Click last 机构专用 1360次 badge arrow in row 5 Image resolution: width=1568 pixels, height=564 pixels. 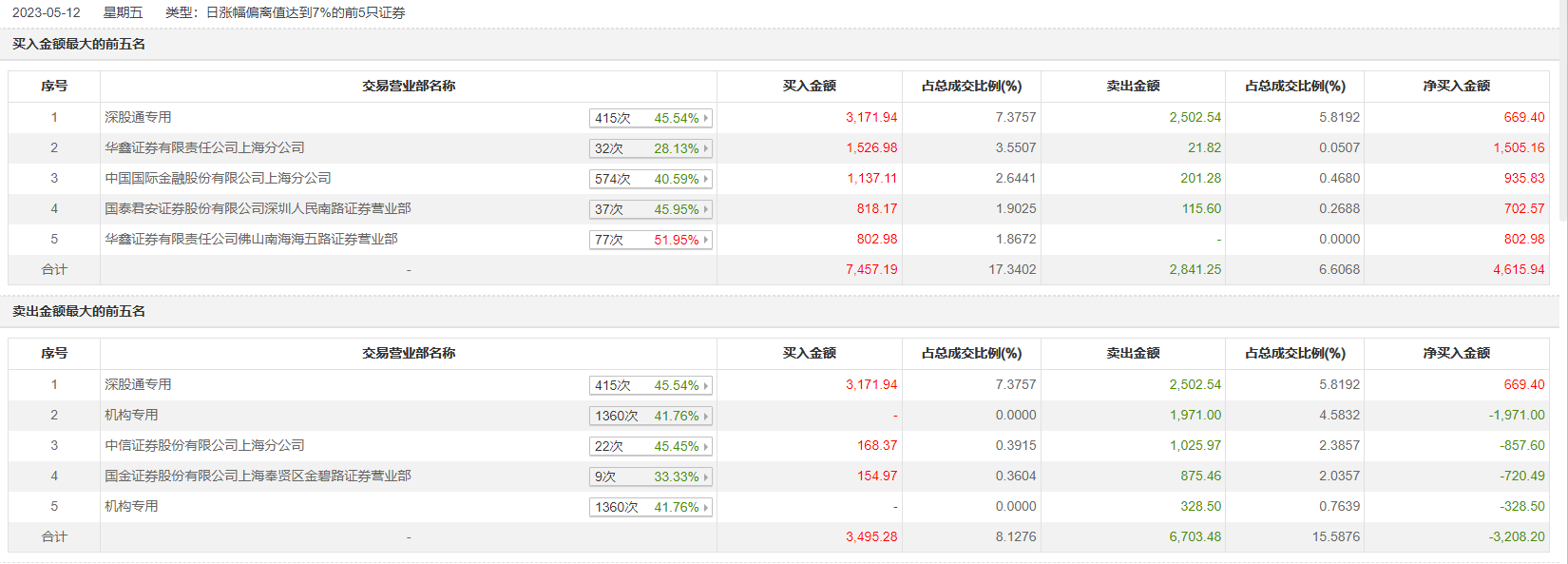coord(706,508)
